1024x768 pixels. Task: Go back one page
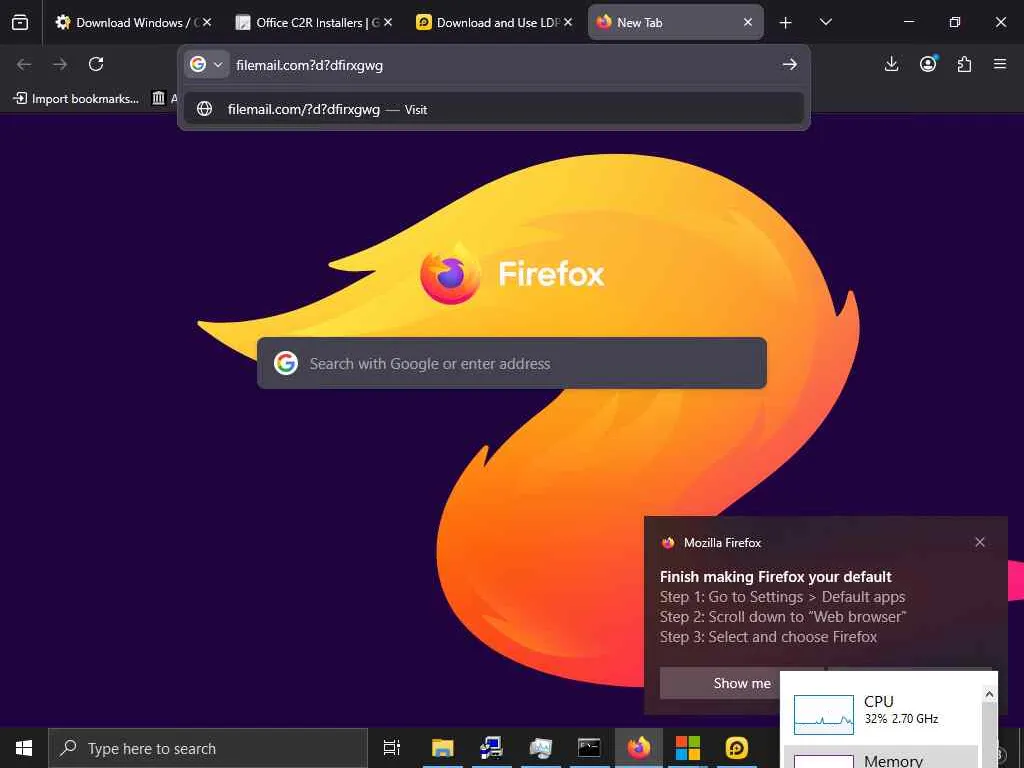24,64
